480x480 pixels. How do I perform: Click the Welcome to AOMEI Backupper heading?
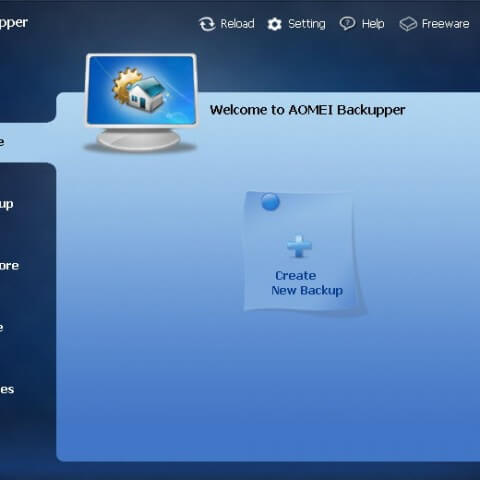pyautogui.click(x=307, y=110)
